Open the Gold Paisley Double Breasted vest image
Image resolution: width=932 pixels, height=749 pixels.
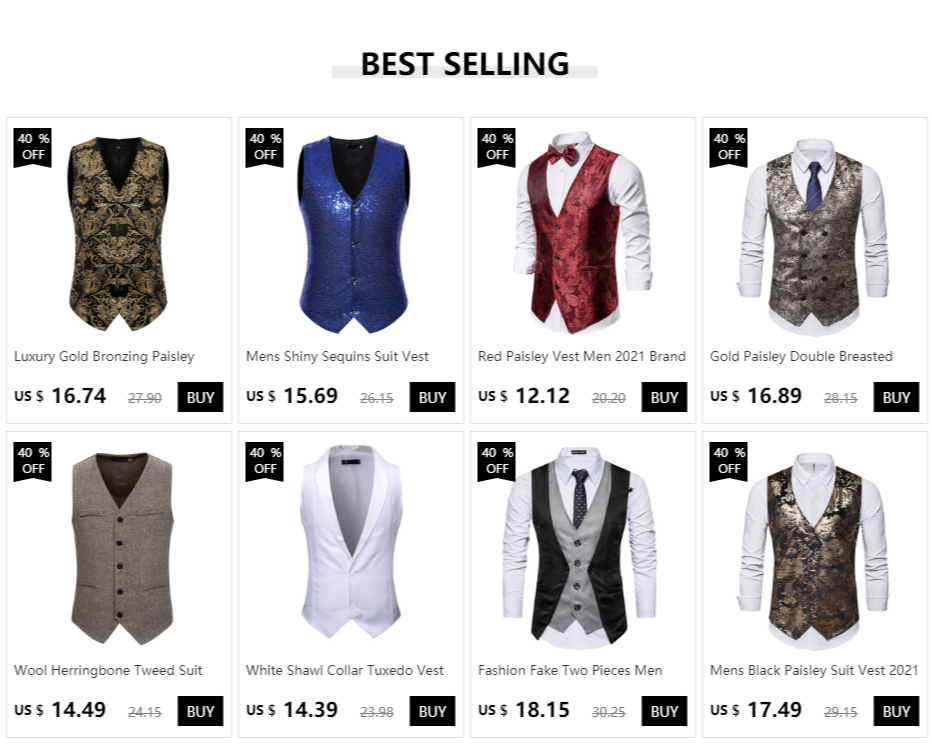tap(814, 235)
